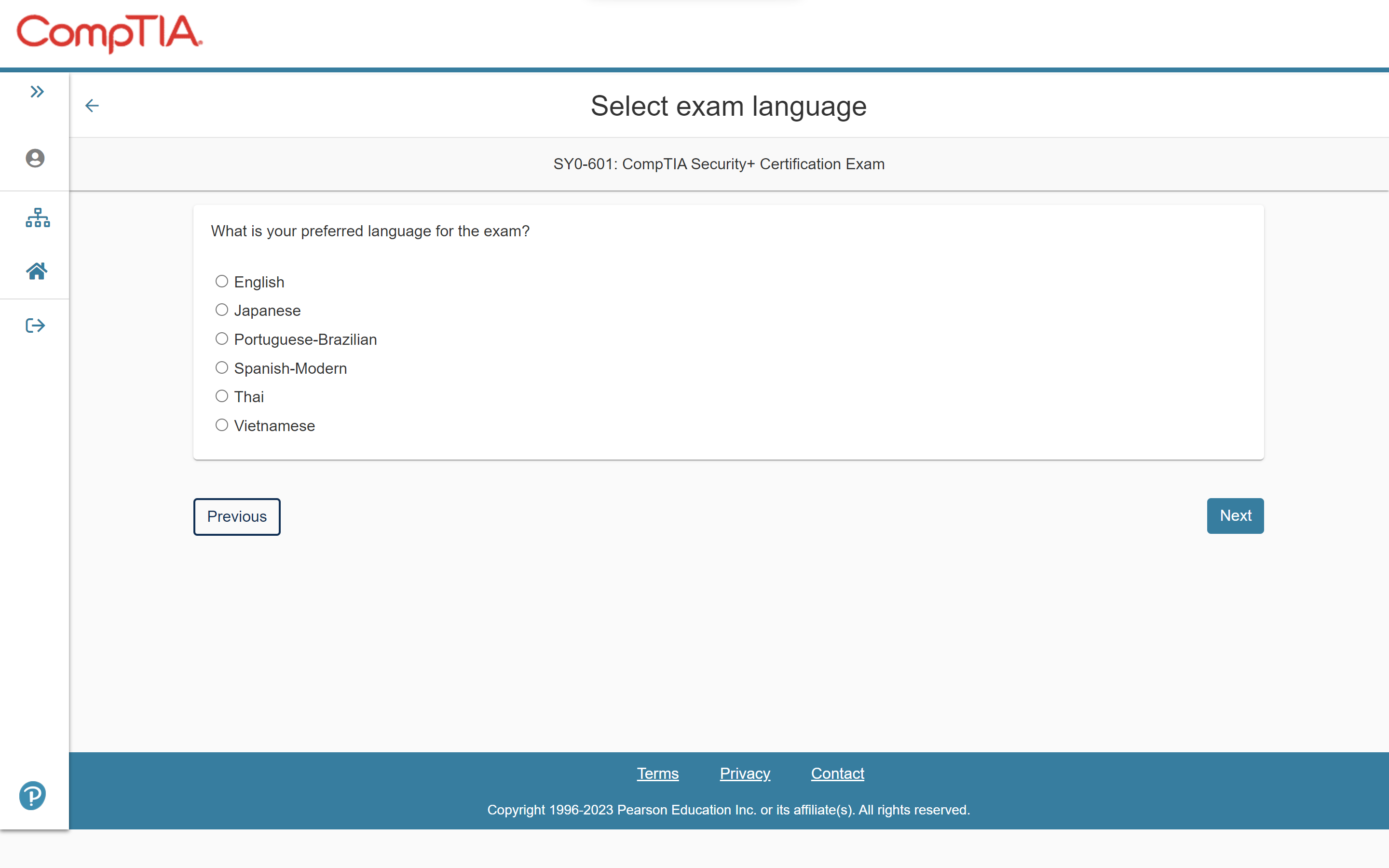Choose Spanish-Modern radio option
The height and width of the screenshot is (868, 1389).
tap(221, 367)
